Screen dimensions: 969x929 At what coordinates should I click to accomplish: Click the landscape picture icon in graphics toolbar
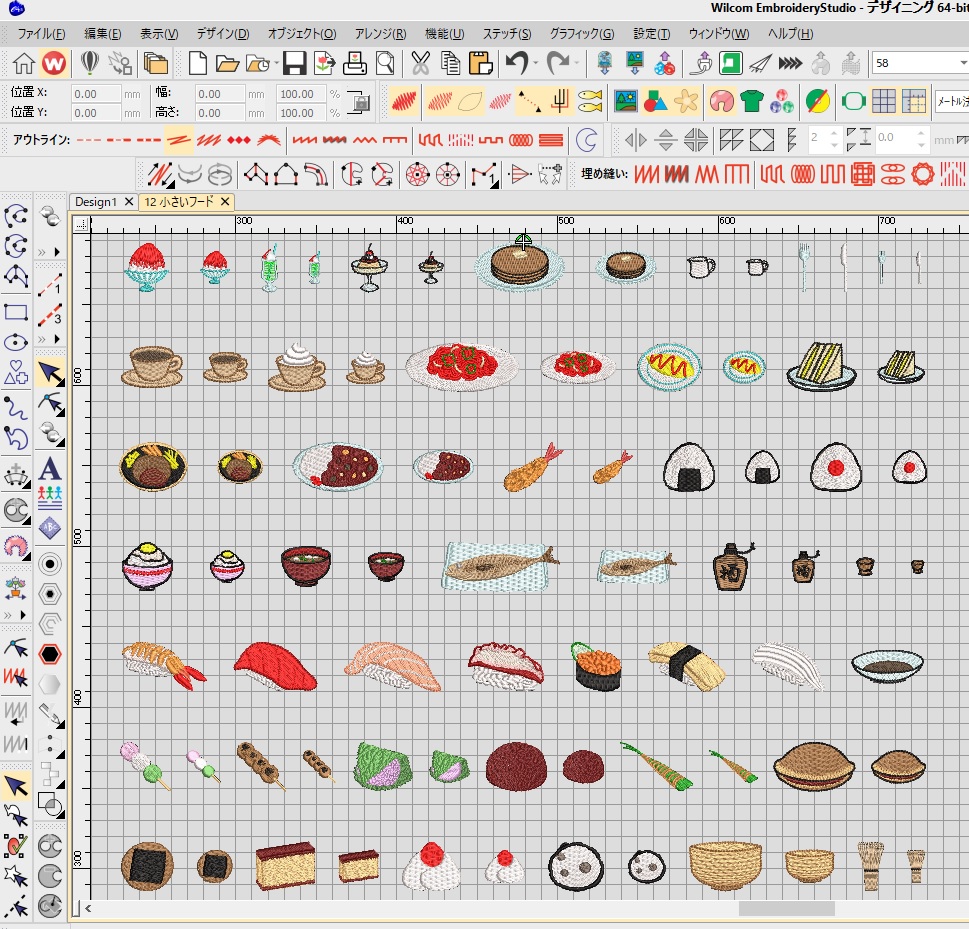point(625,101)
